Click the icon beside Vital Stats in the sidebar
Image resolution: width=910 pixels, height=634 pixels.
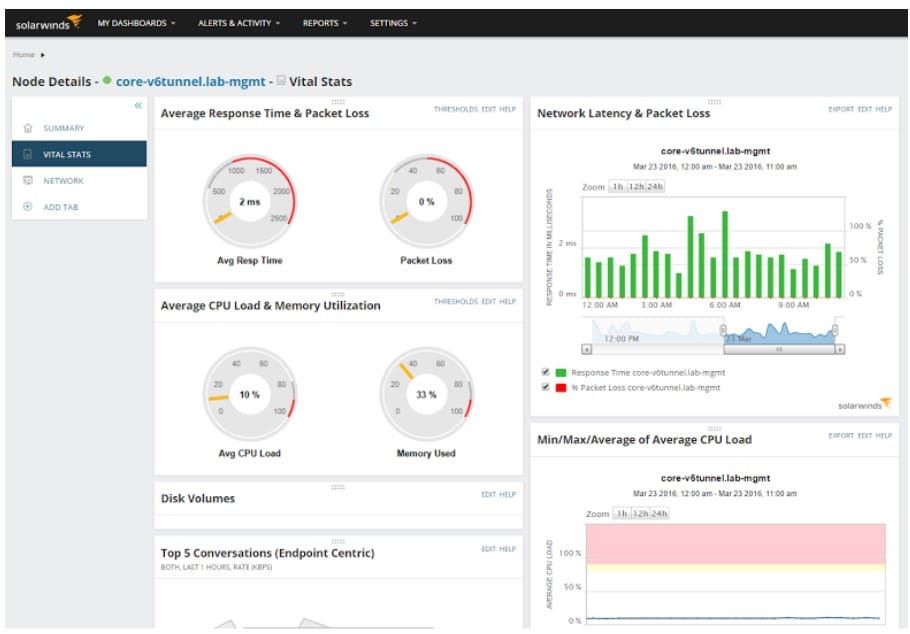pos(28,154)
